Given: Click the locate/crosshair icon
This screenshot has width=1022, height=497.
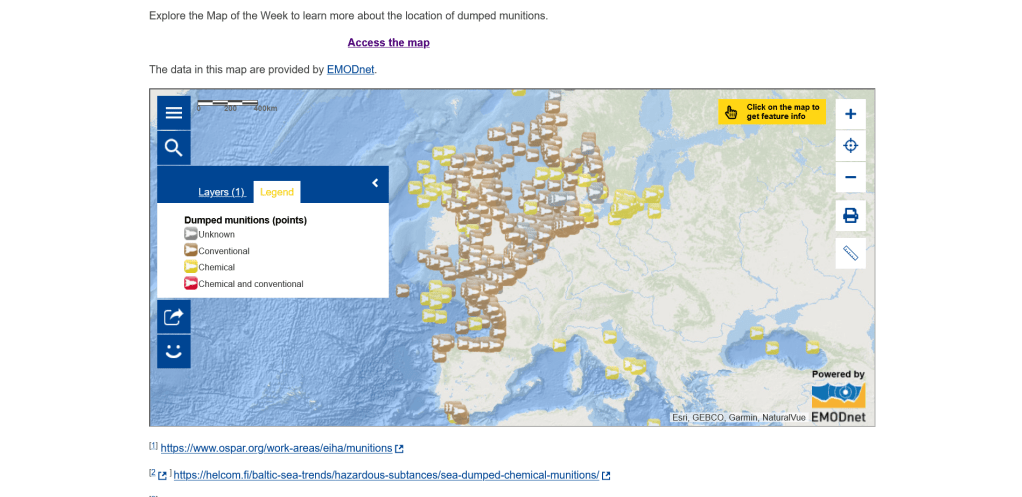Looking at the screenshot, I should pyautogui.click(x=850, y=146).
